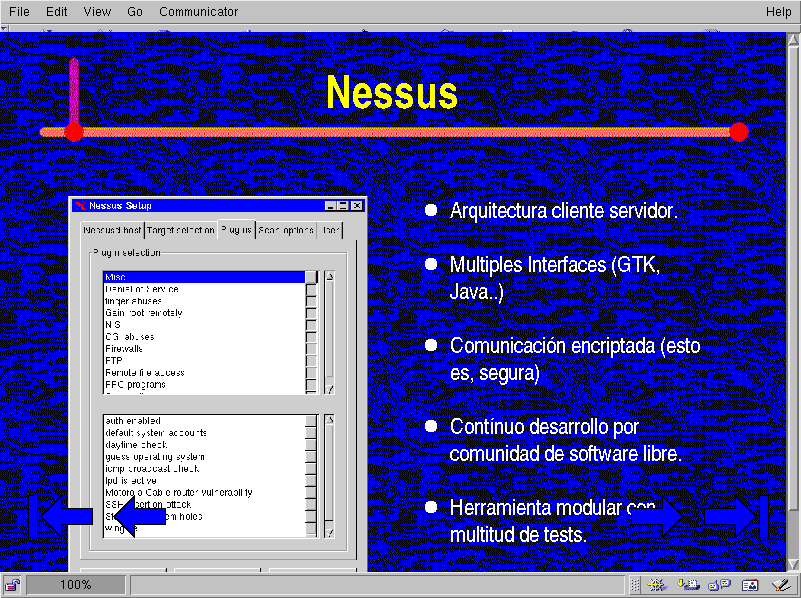Select the icmp broadcast check entry
This screenshot has width=801, height=598.
pyautogui.click(x=204, y=468)
